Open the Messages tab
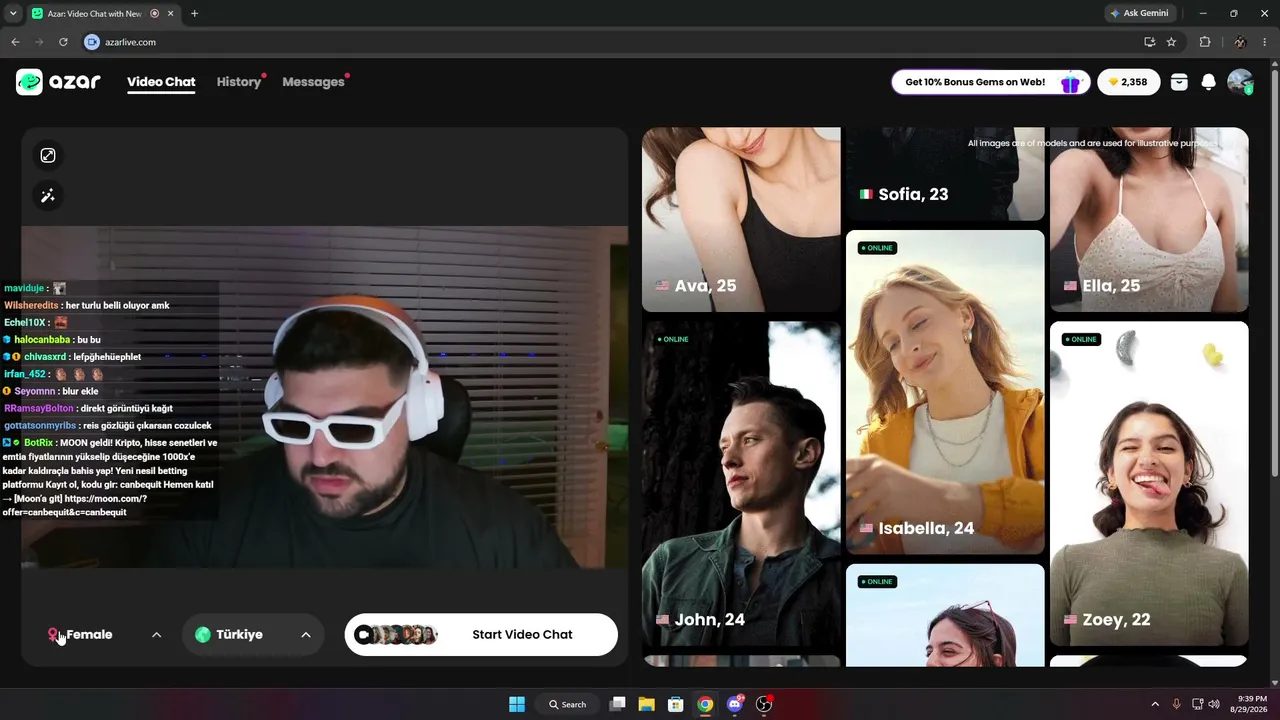Image resolution: width=1280 pixels, height=720 pixels. (313, 82)
